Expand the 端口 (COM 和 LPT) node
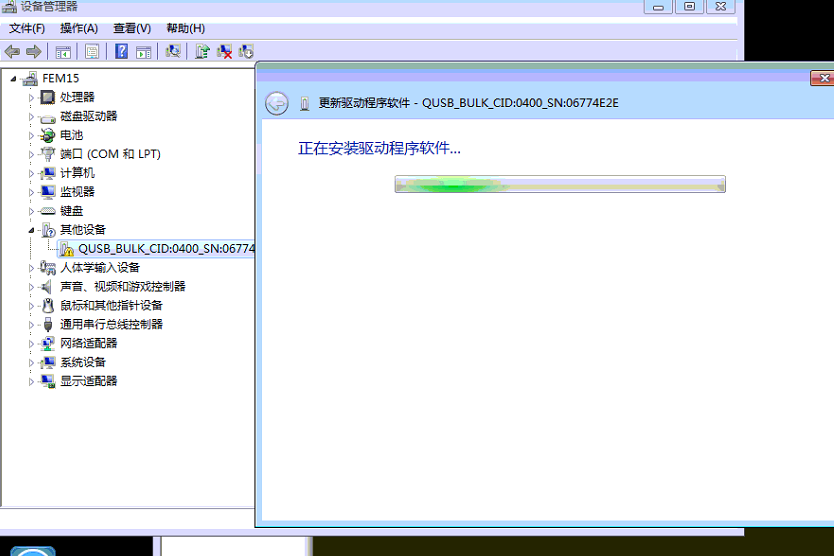 coord(31,155)
